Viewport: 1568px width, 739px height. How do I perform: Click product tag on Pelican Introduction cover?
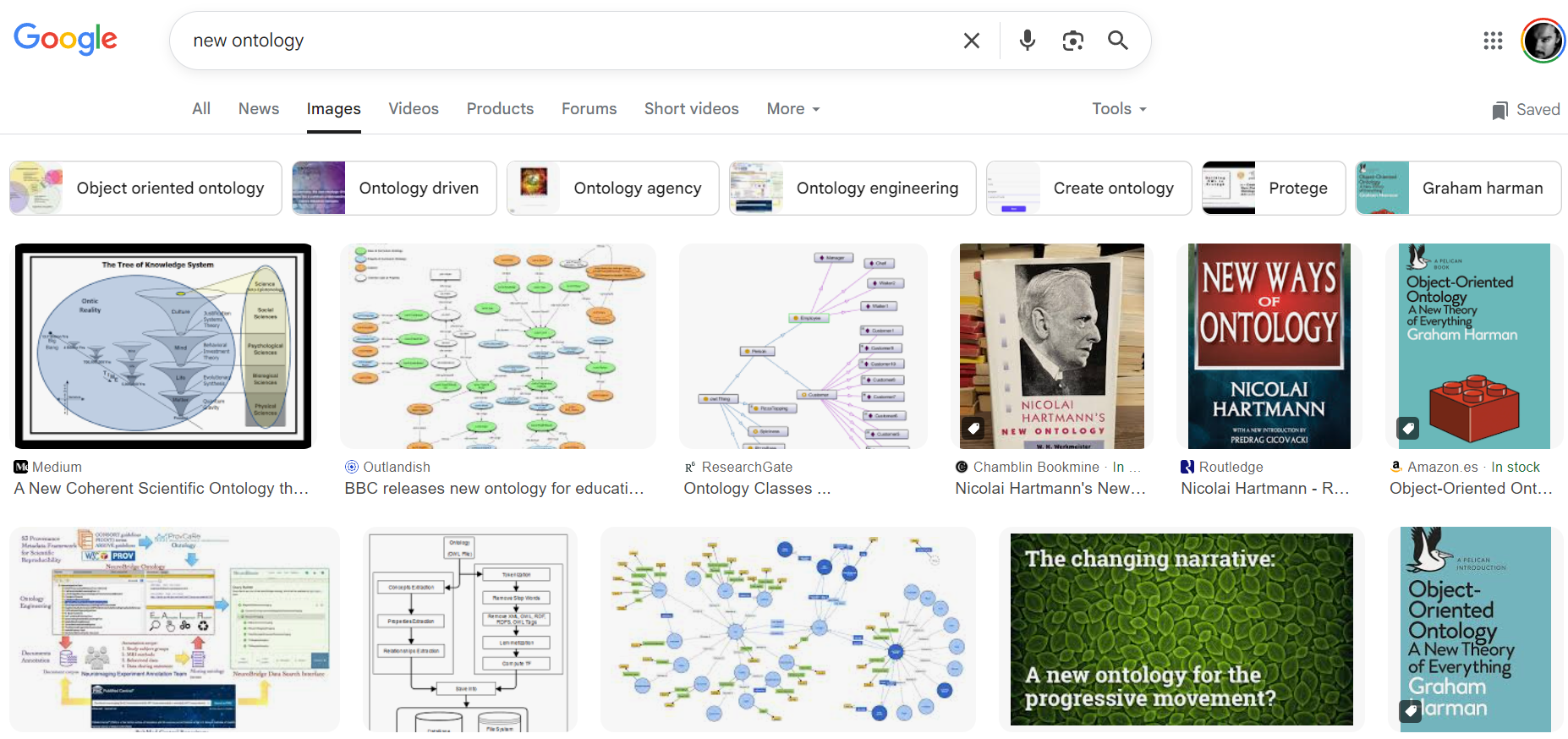(1410, 711)
